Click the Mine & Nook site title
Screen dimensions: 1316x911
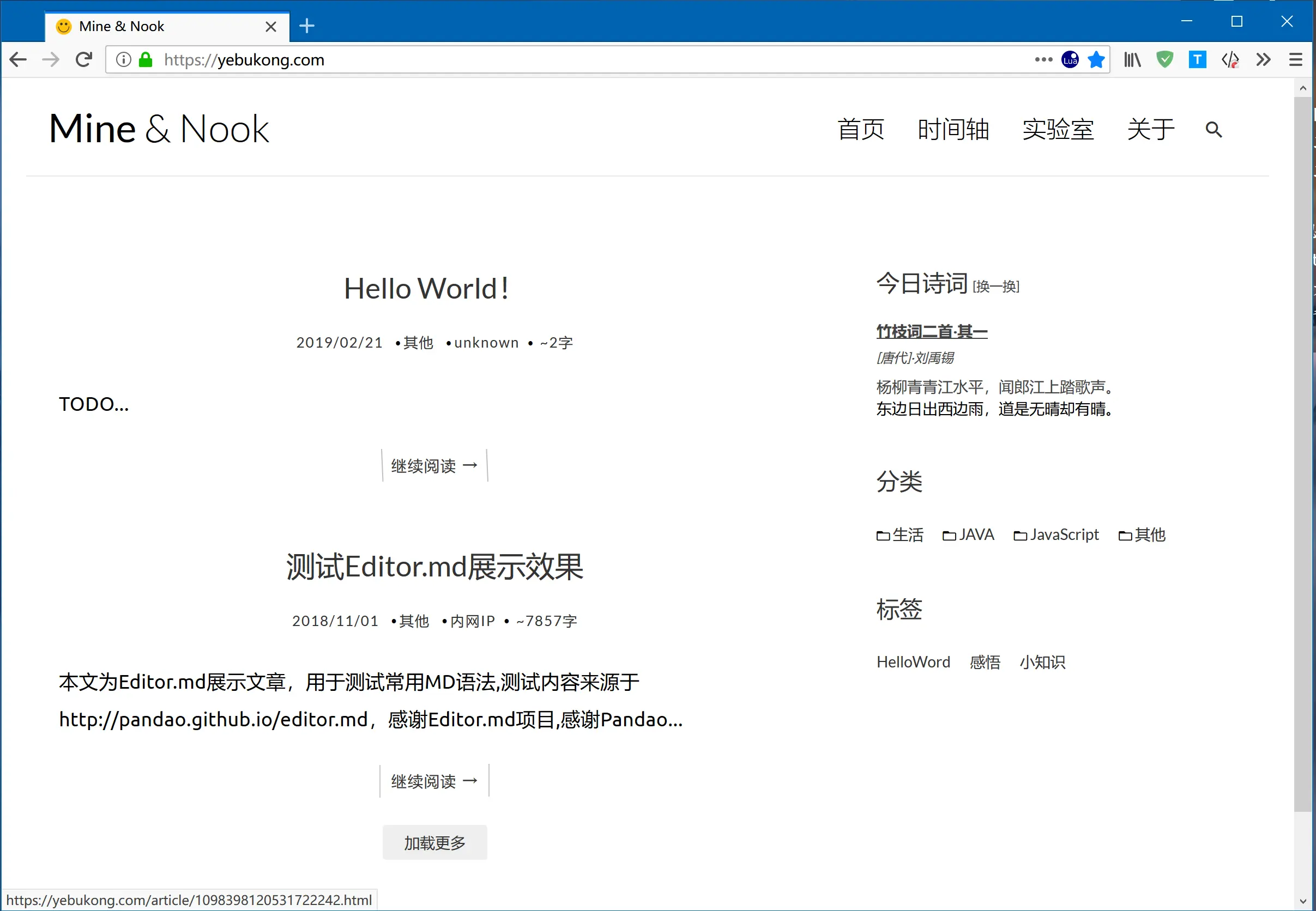(159, 129)
